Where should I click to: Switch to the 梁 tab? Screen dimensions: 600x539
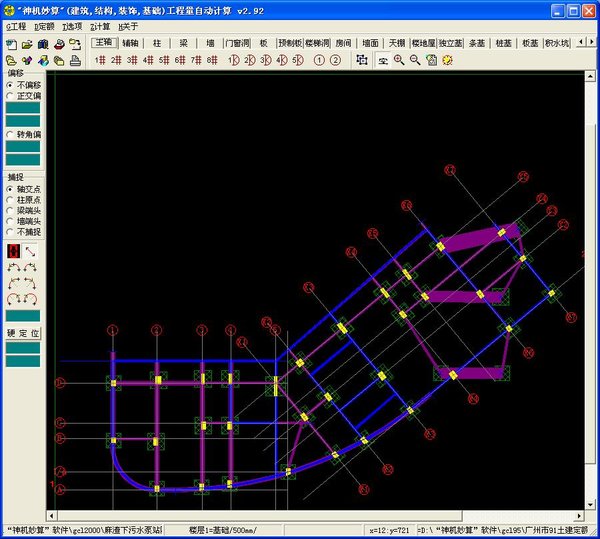click(183, 44)
